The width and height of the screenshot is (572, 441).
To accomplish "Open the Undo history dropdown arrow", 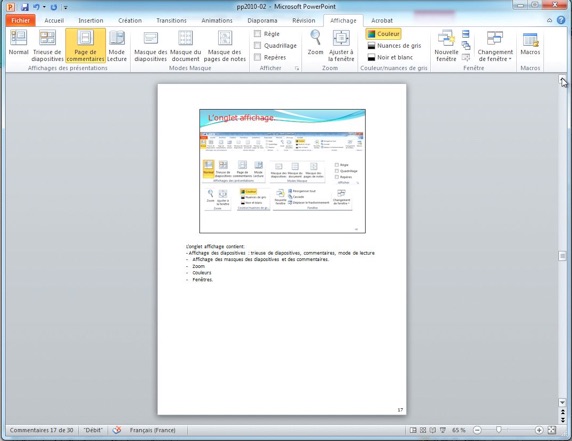I will tap(44, 7).
